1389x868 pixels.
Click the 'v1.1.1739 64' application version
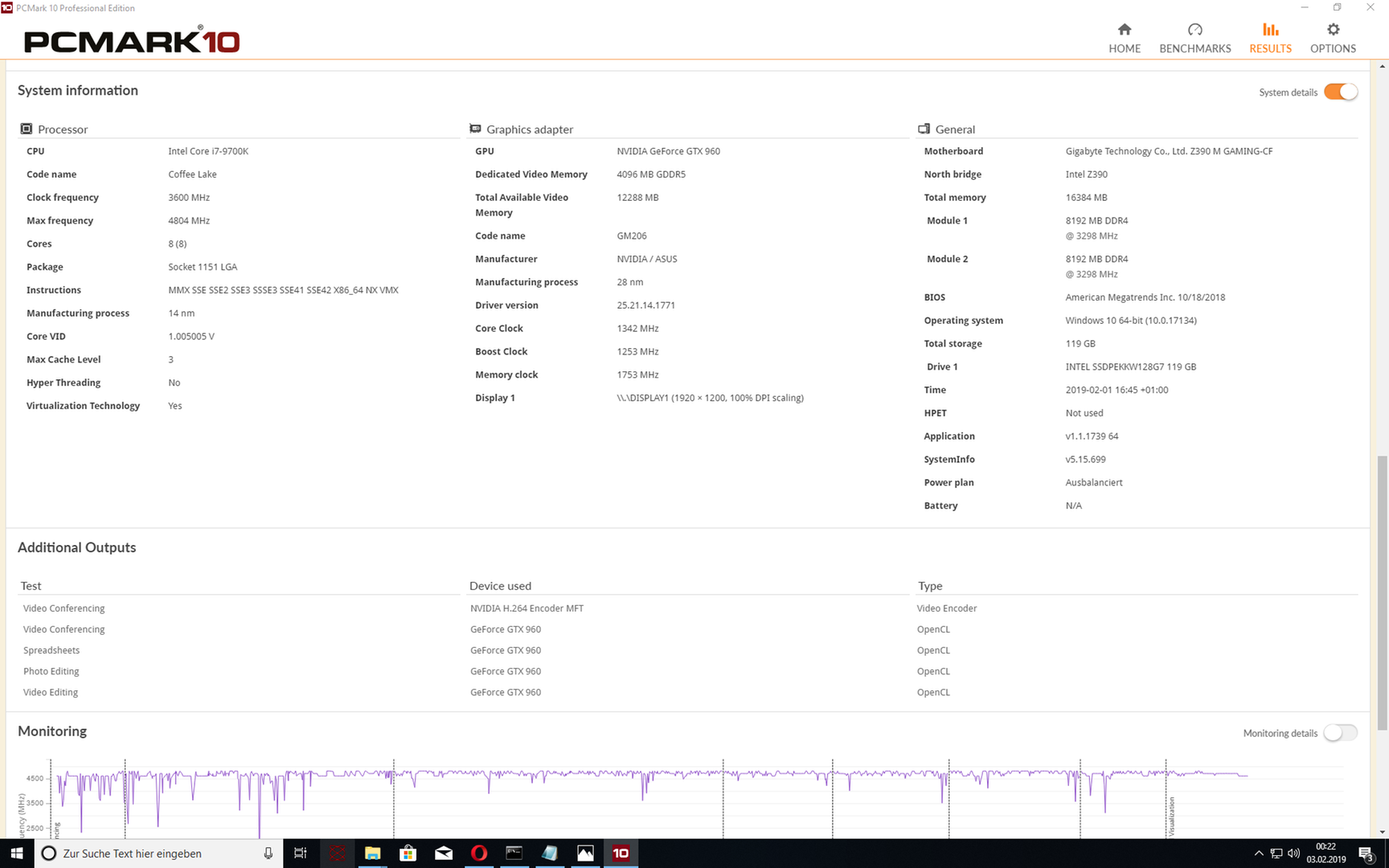1091,436
